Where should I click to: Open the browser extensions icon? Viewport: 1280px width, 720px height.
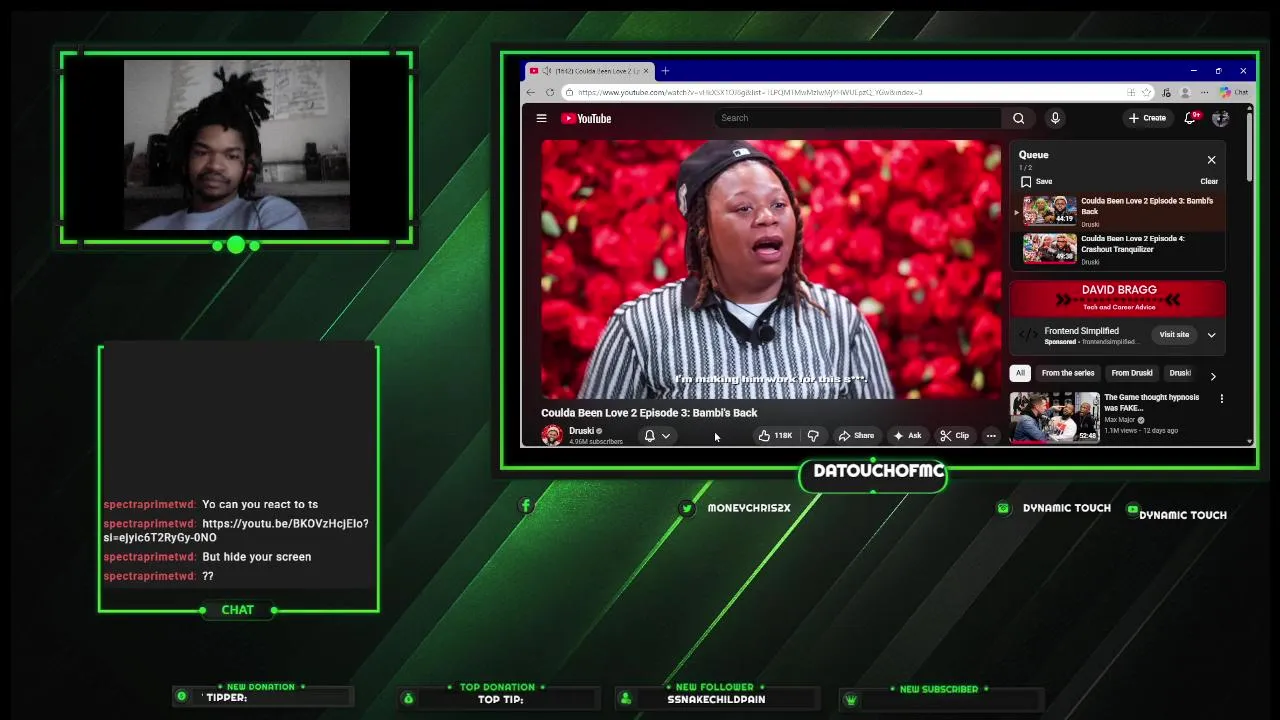coord(1166,92)
